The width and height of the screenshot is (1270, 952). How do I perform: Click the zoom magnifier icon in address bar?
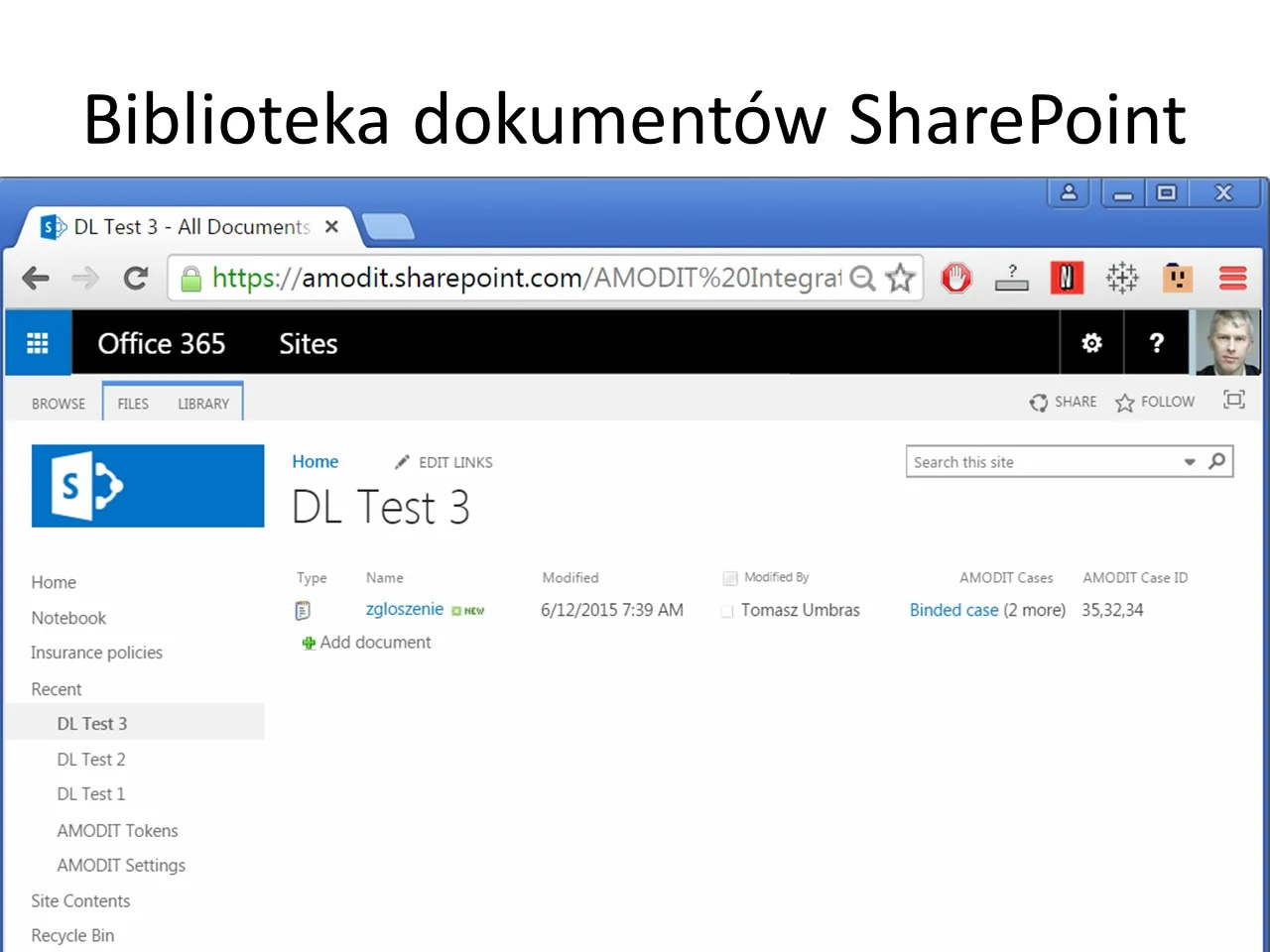[863, 279]
